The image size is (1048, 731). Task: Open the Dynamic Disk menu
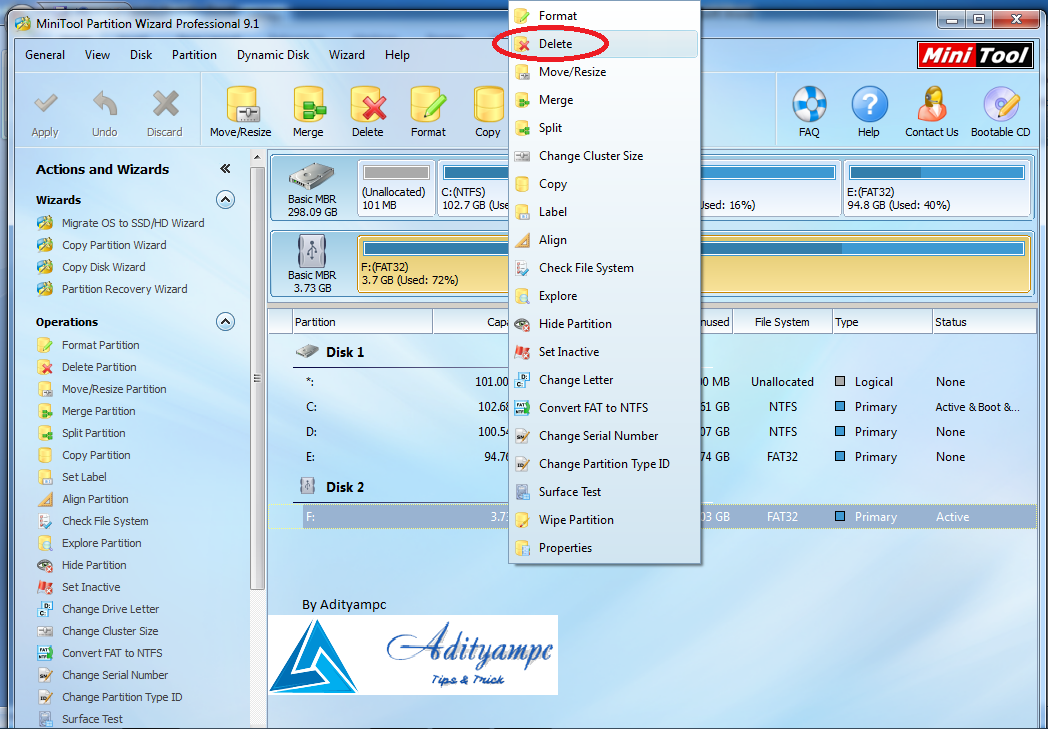click(x=273, y=55)
